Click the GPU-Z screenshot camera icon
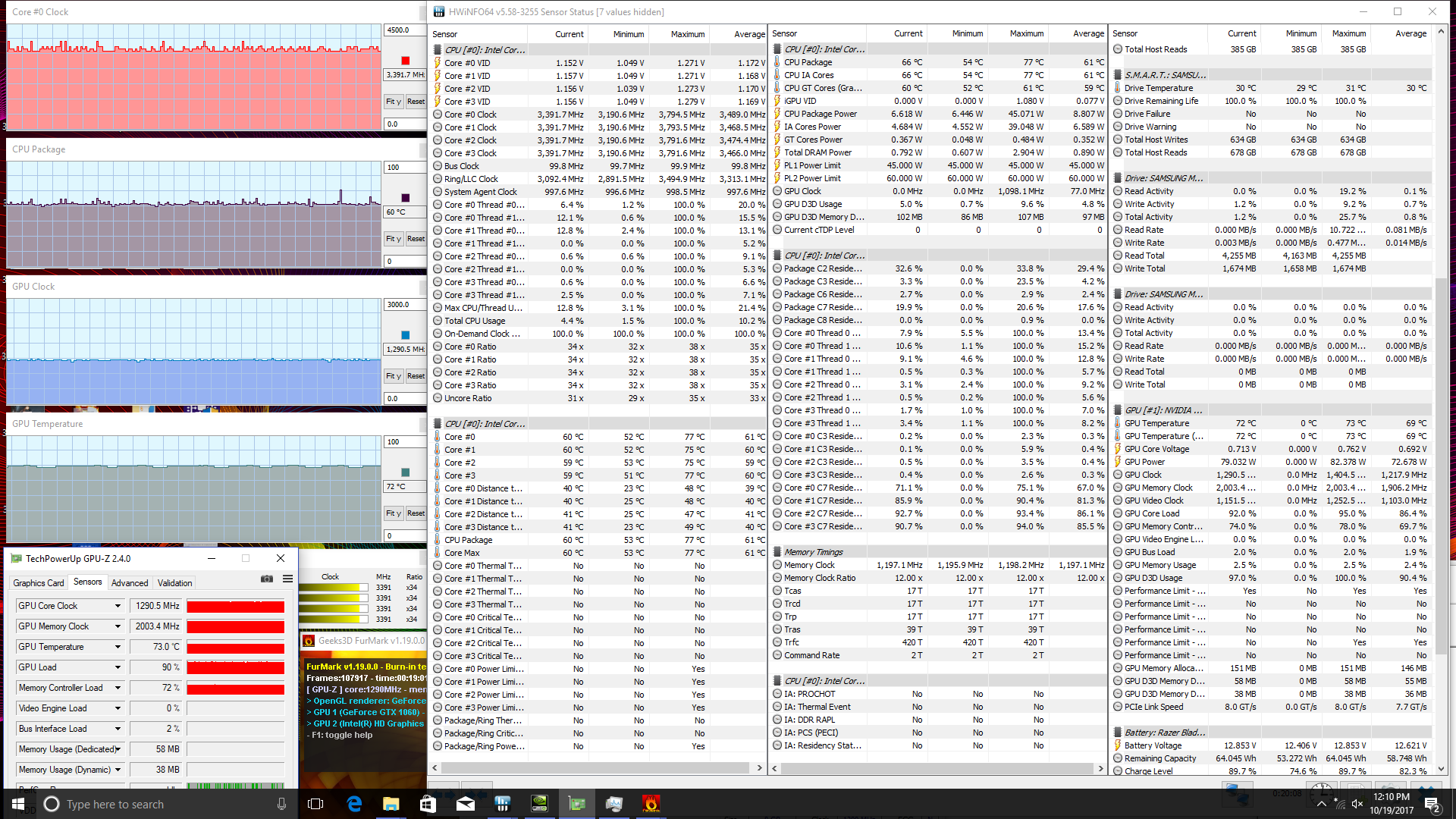The height and width of the screenshot is (819, 1456). click(267, 579)
